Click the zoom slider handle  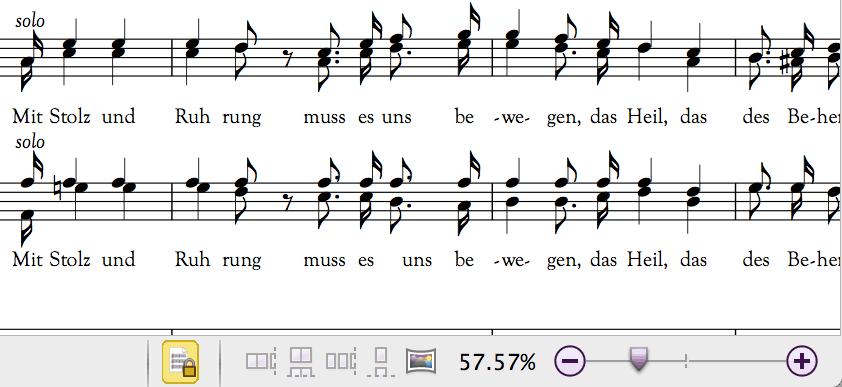coord(638,359)
